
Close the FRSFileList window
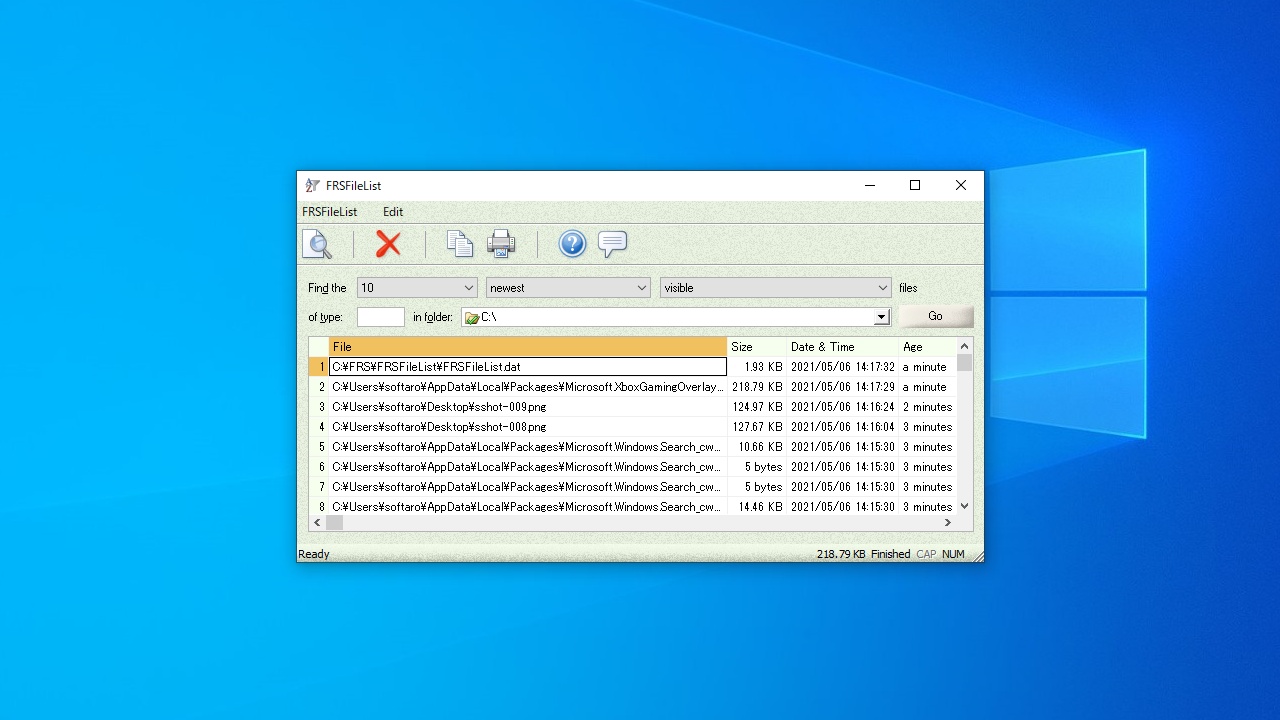point(961,185)
